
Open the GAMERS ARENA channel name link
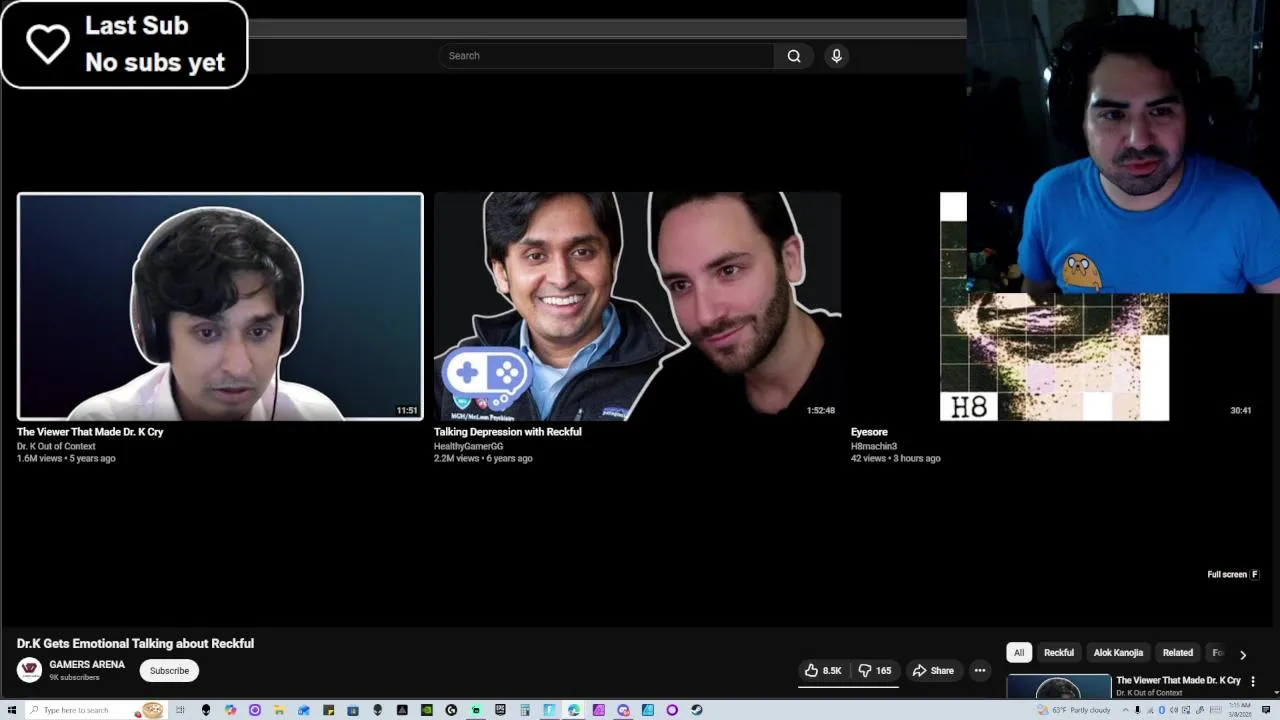[x=87, y=665]
